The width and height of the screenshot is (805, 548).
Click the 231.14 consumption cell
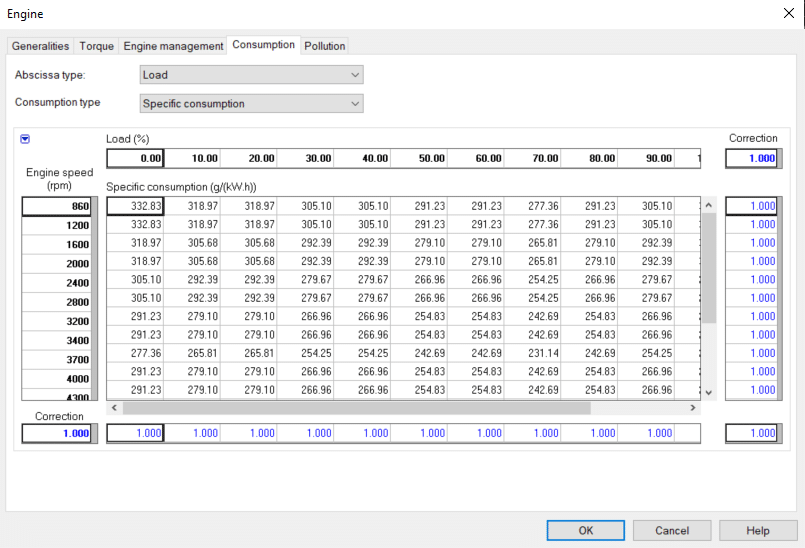(x=532, y=353)
